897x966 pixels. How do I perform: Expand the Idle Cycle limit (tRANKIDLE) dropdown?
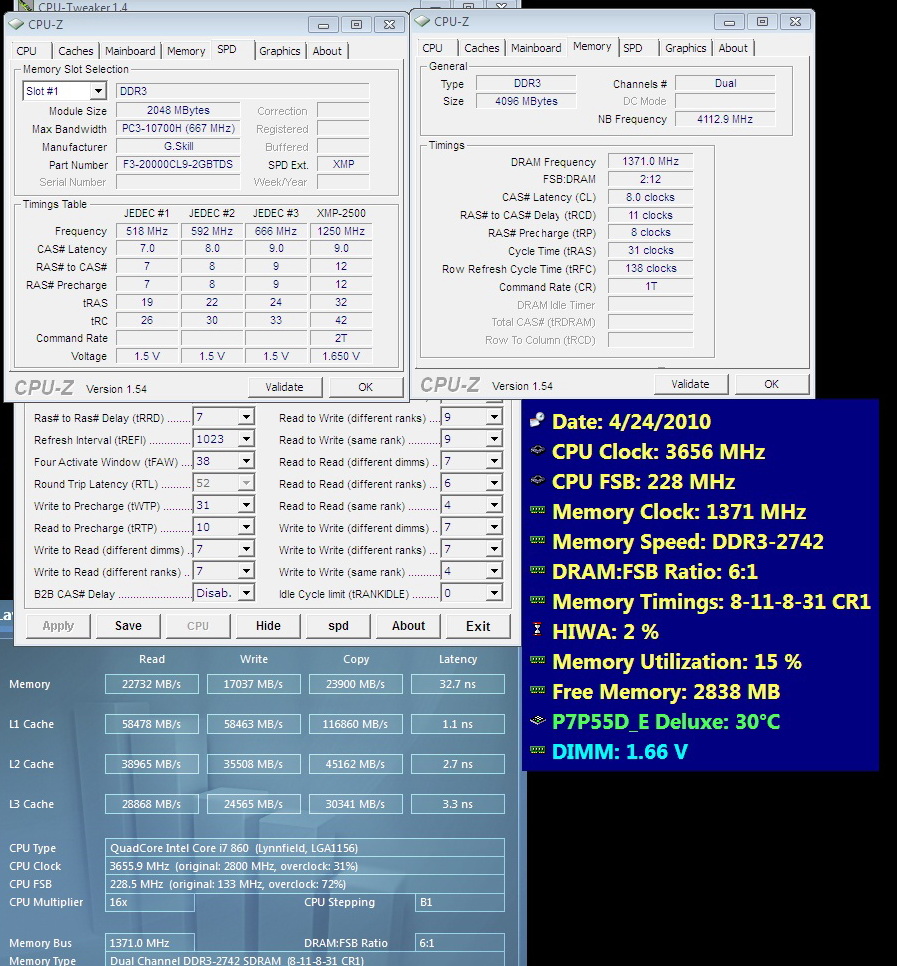coord(494,593)
